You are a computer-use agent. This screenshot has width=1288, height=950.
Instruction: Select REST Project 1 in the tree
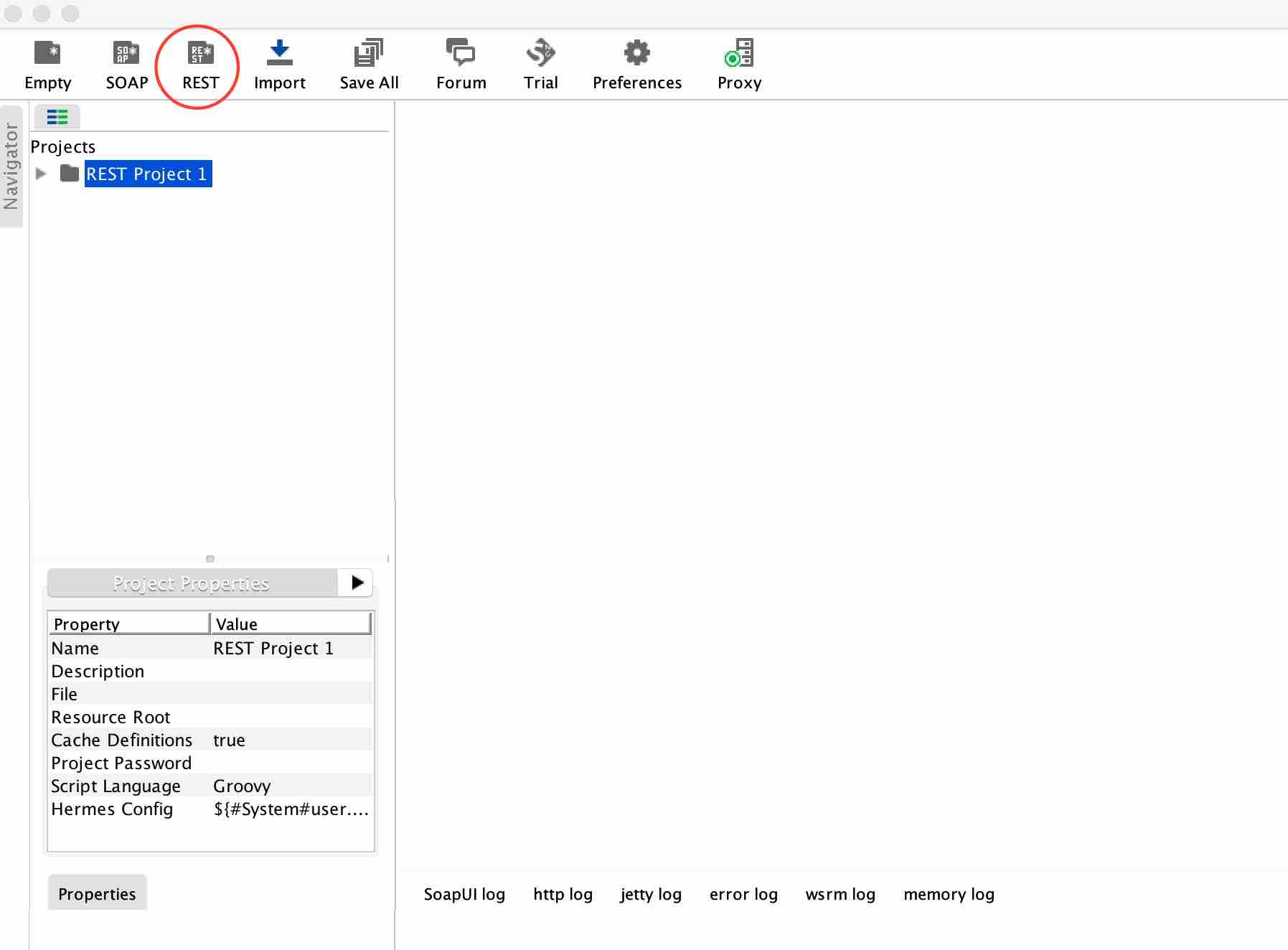tap(148, 174)
